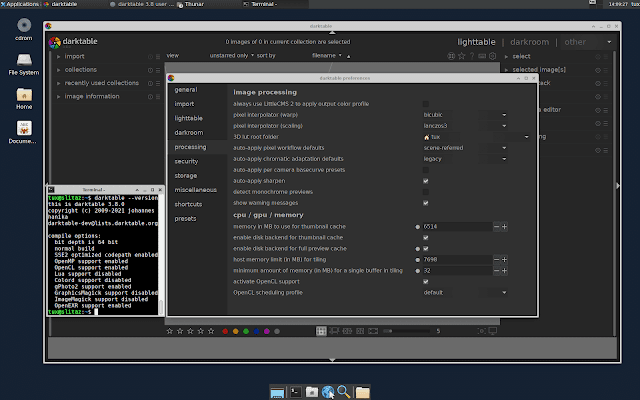Open presets menu icon of collections module
640x400 pixels.
(158, 70)
